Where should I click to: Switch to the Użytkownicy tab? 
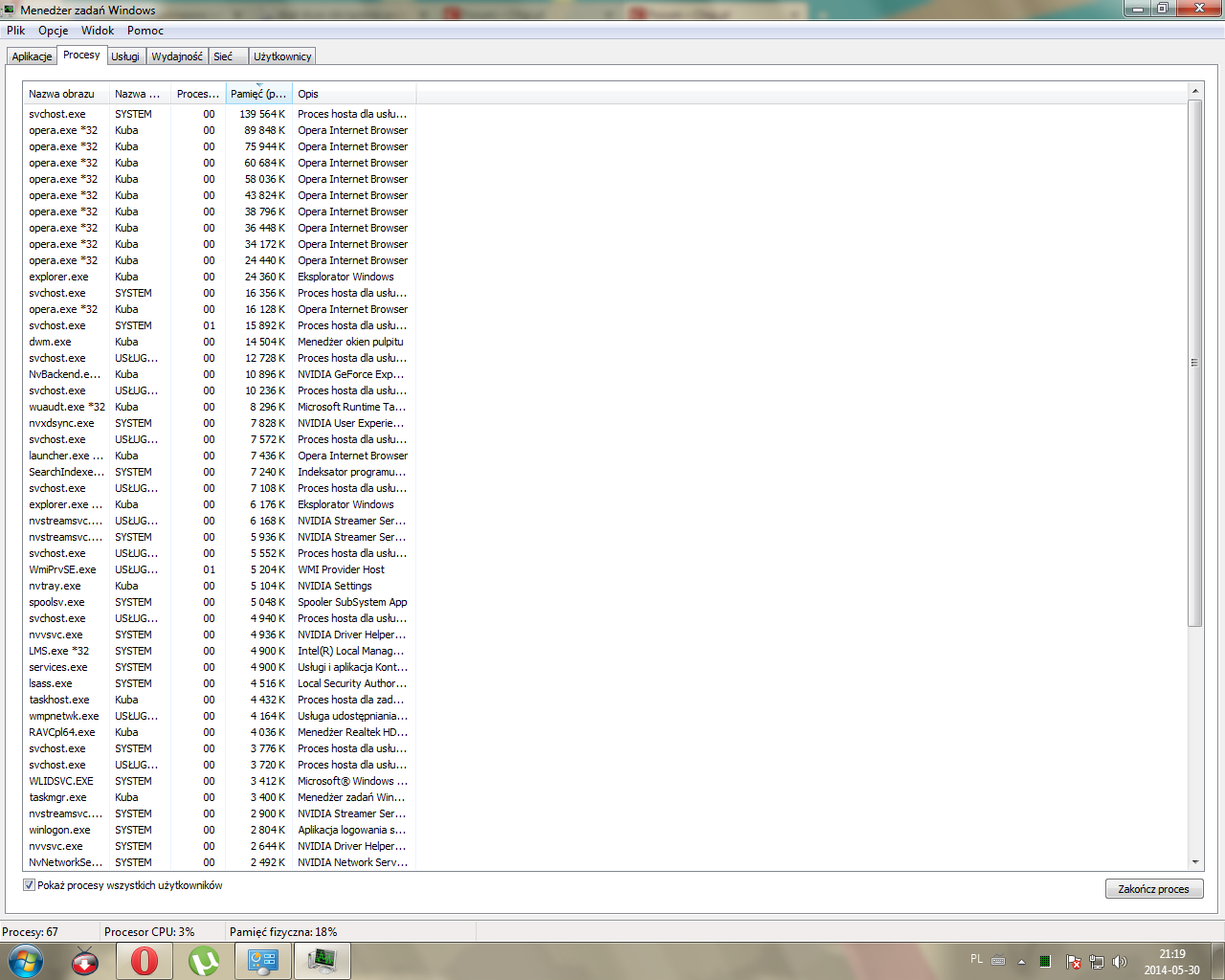282,56
